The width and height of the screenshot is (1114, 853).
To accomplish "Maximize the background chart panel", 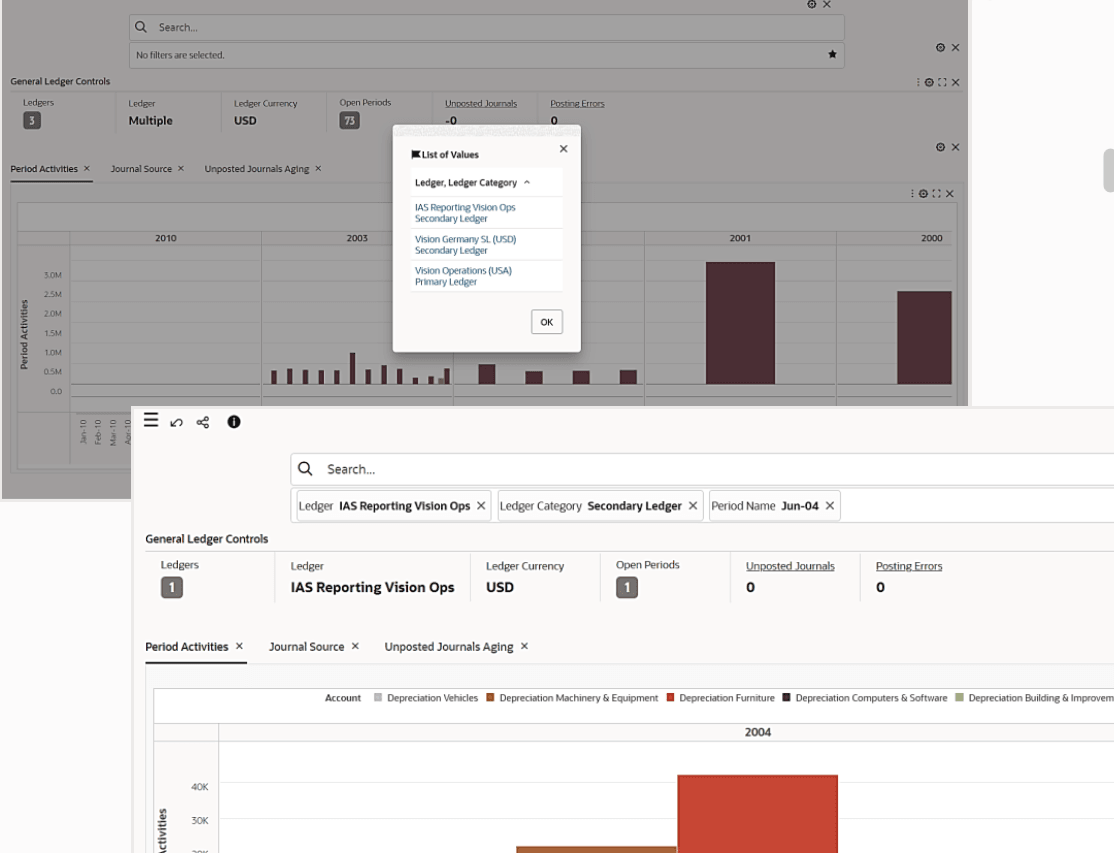I will [936, 193].
